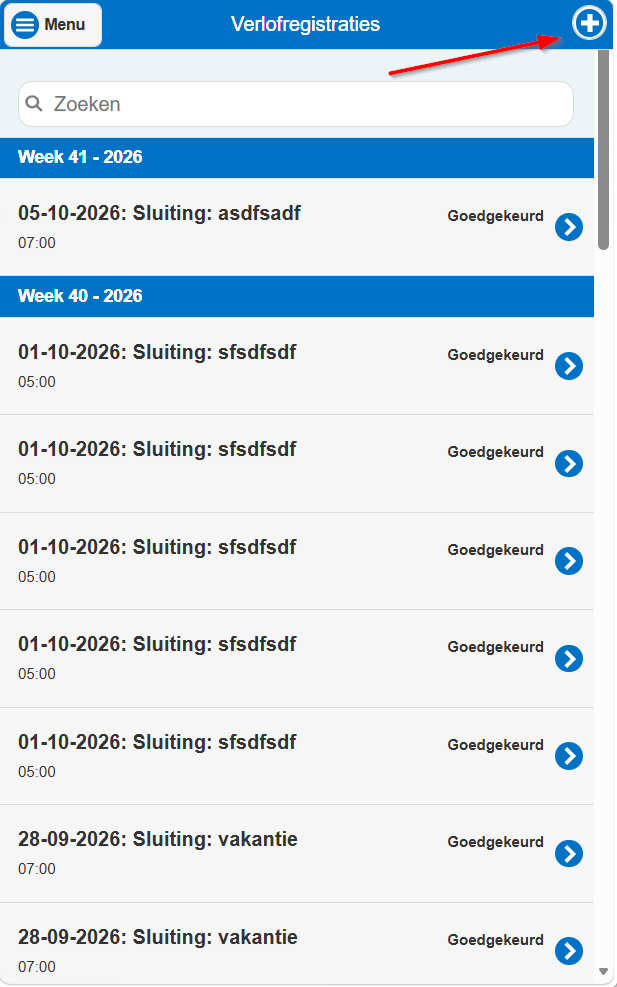Open first 28-09-2026: Sluiting: vakantie item
Viewport: 617px width, 987px height.
(x=297, y=854)
